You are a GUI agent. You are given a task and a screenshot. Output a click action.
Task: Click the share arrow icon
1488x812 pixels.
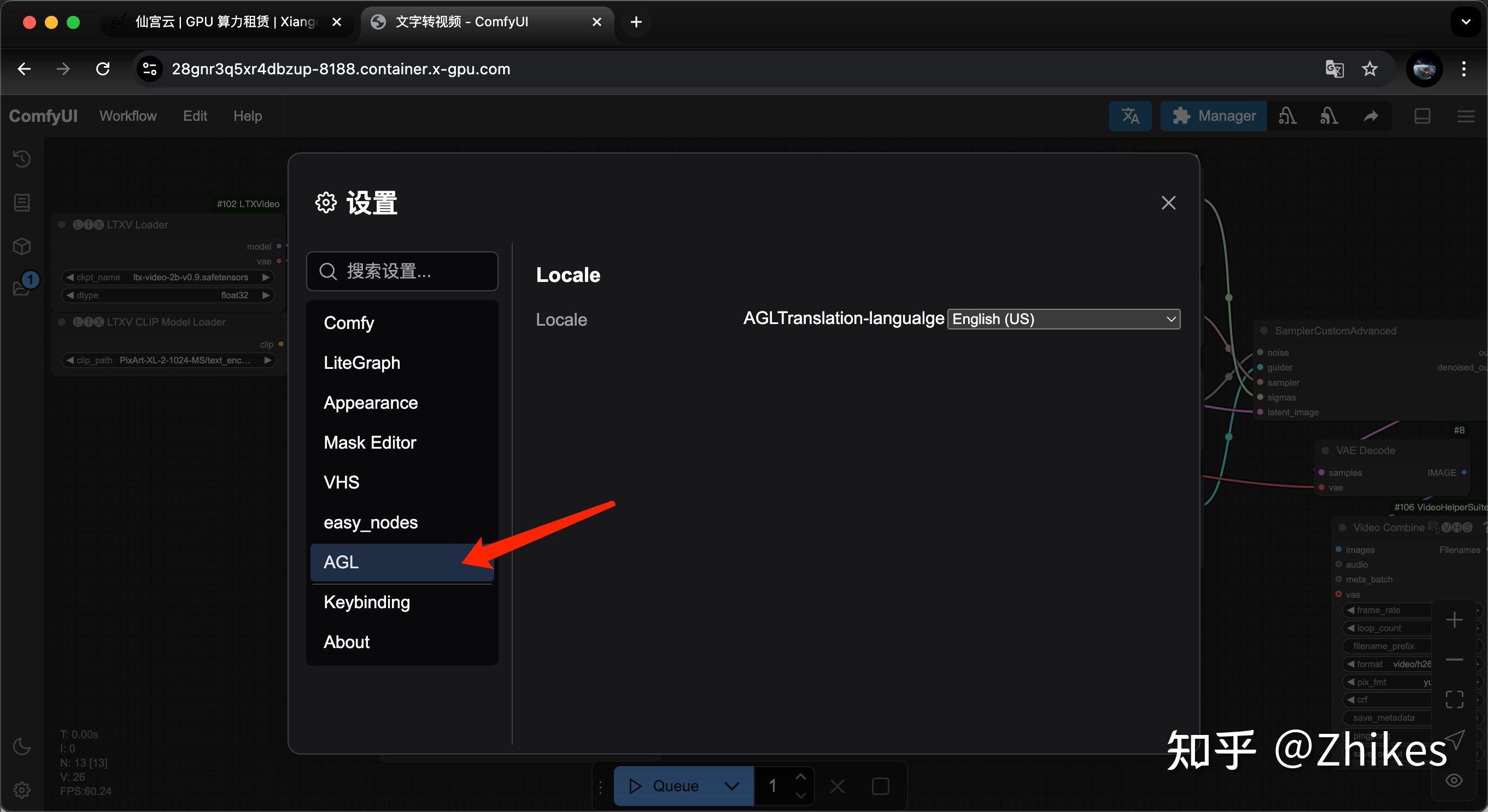tap(1370, 116)
